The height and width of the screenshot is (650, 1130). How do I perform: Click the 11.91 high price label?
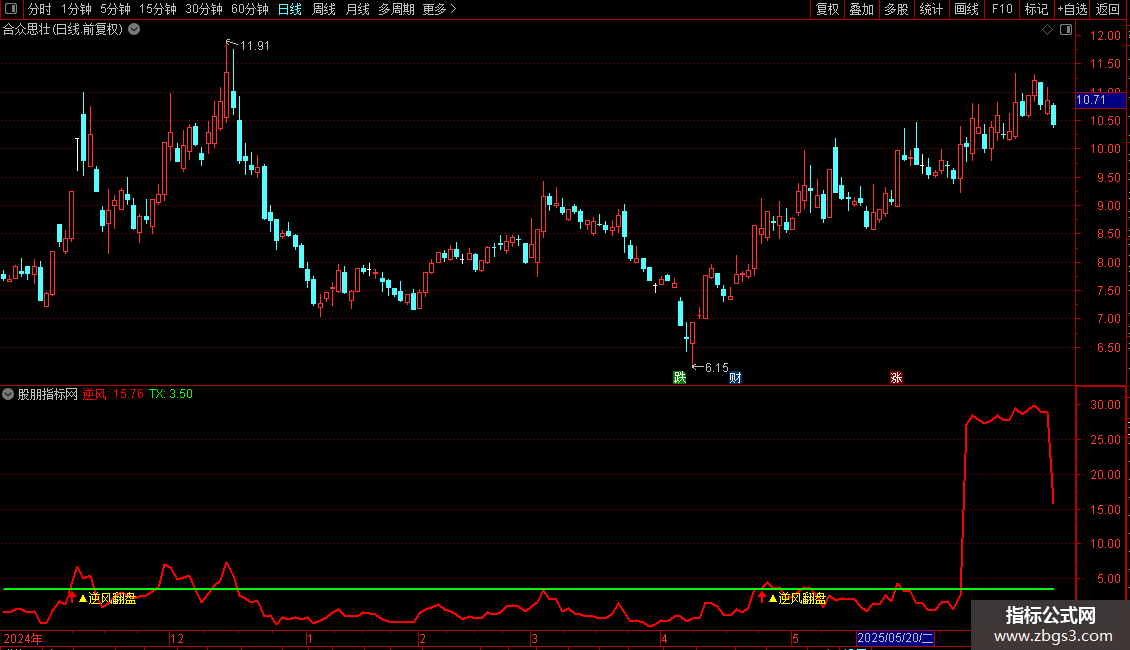click(x=254, y=45)
